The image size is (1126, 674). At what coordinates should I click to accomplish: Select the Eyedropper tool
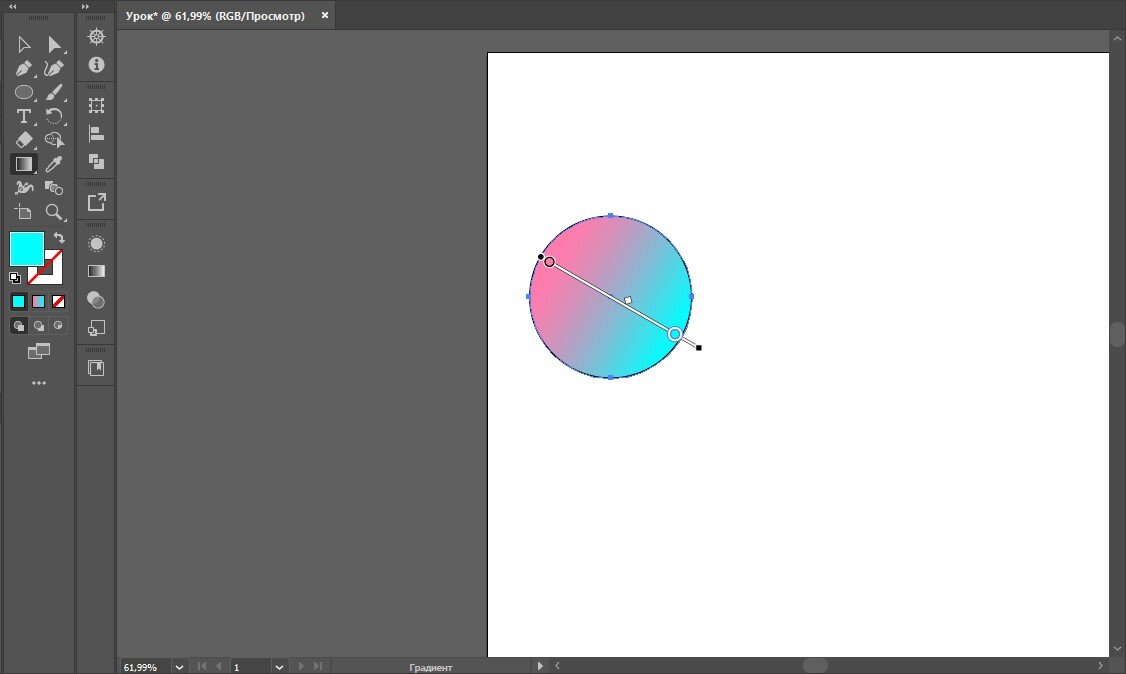(54, 164)
